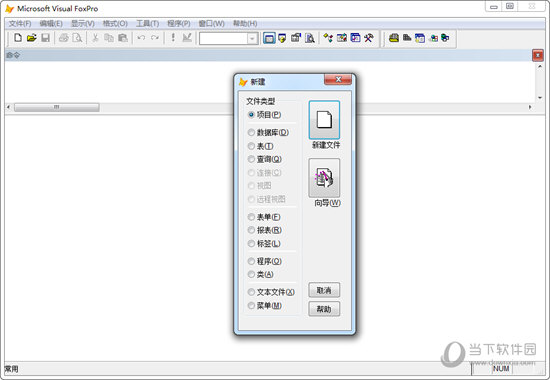The width and height of the screenshot is (550, 380).
Task: Select the 项目(P) file type radio button
Action: 251,115
